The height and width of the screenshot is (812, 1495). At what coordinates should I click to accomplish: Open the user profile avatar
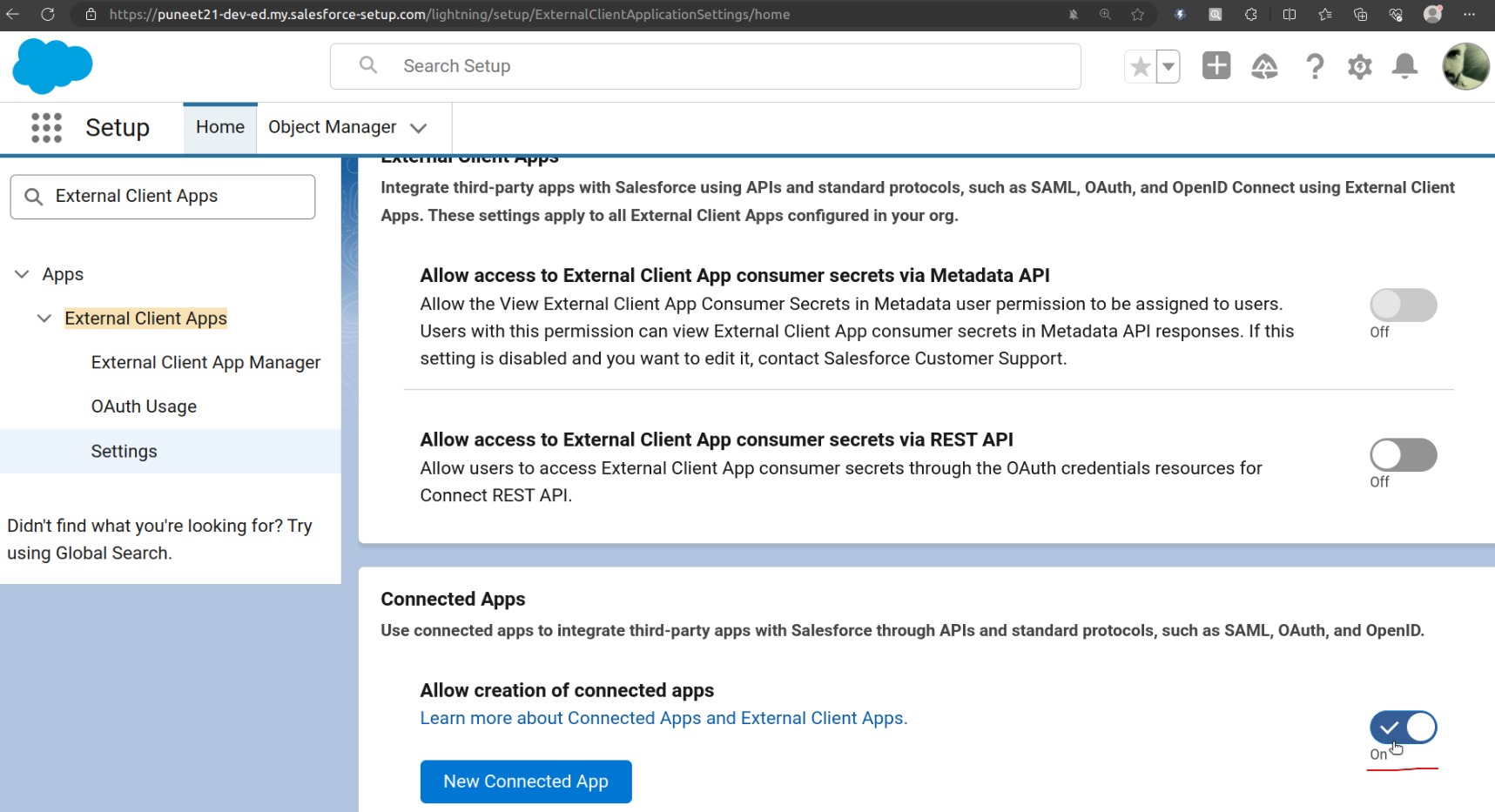(x=1465, y=66)
